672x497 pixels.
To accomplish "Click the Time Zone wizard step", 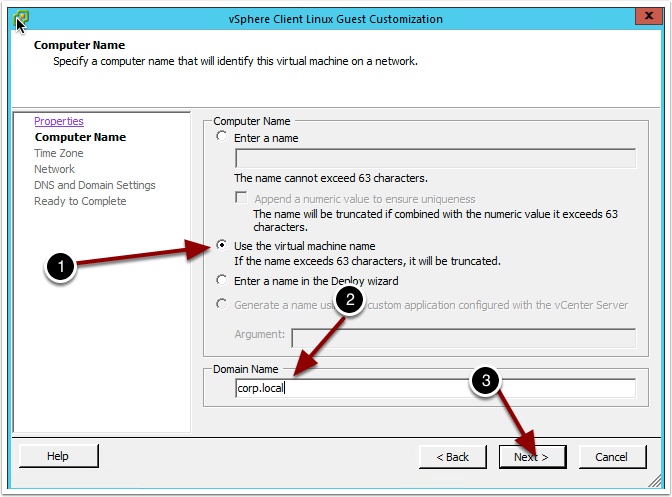I will [59, 153].
